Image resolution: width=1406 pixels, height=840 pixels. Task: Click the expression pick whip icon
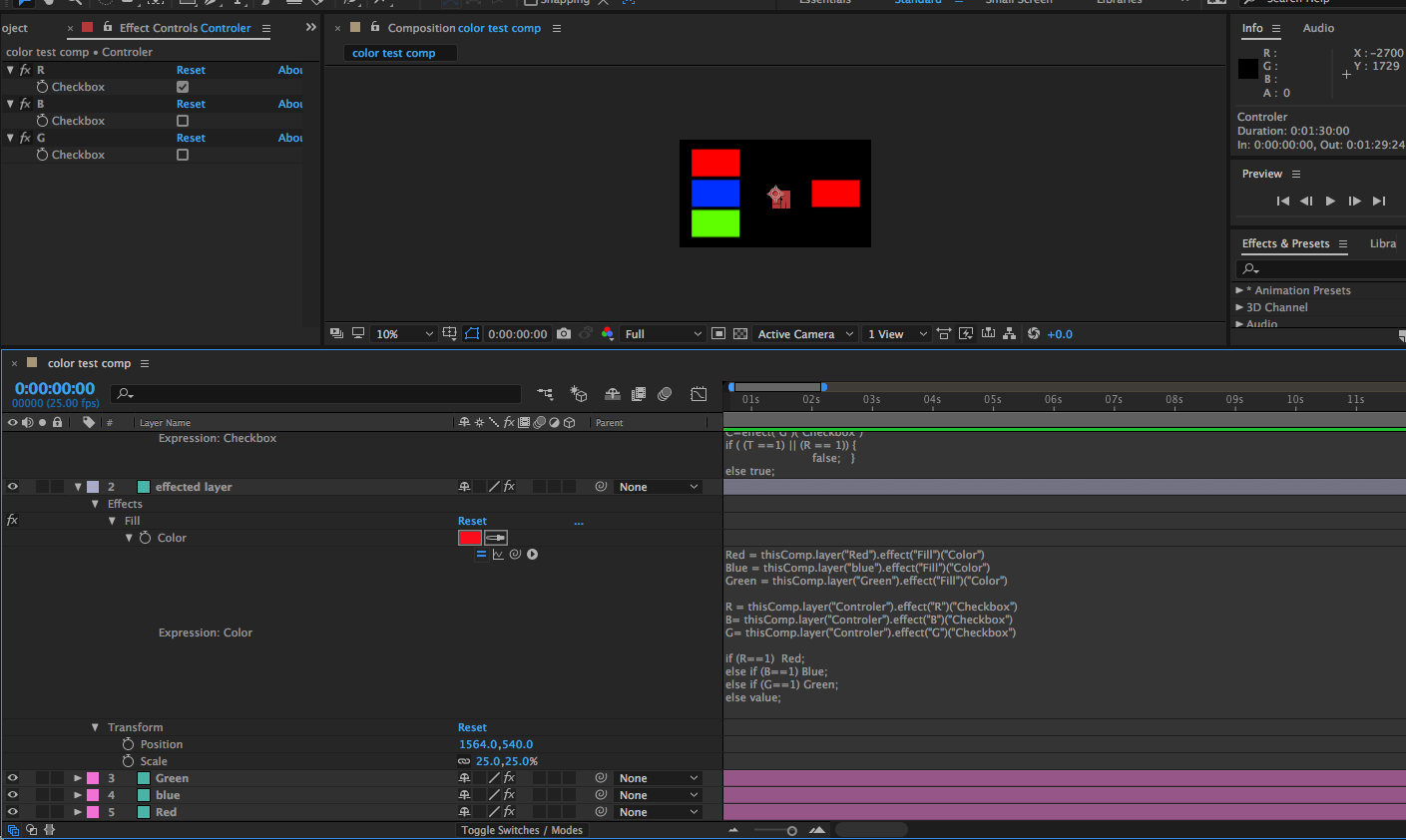coord(515,555)
